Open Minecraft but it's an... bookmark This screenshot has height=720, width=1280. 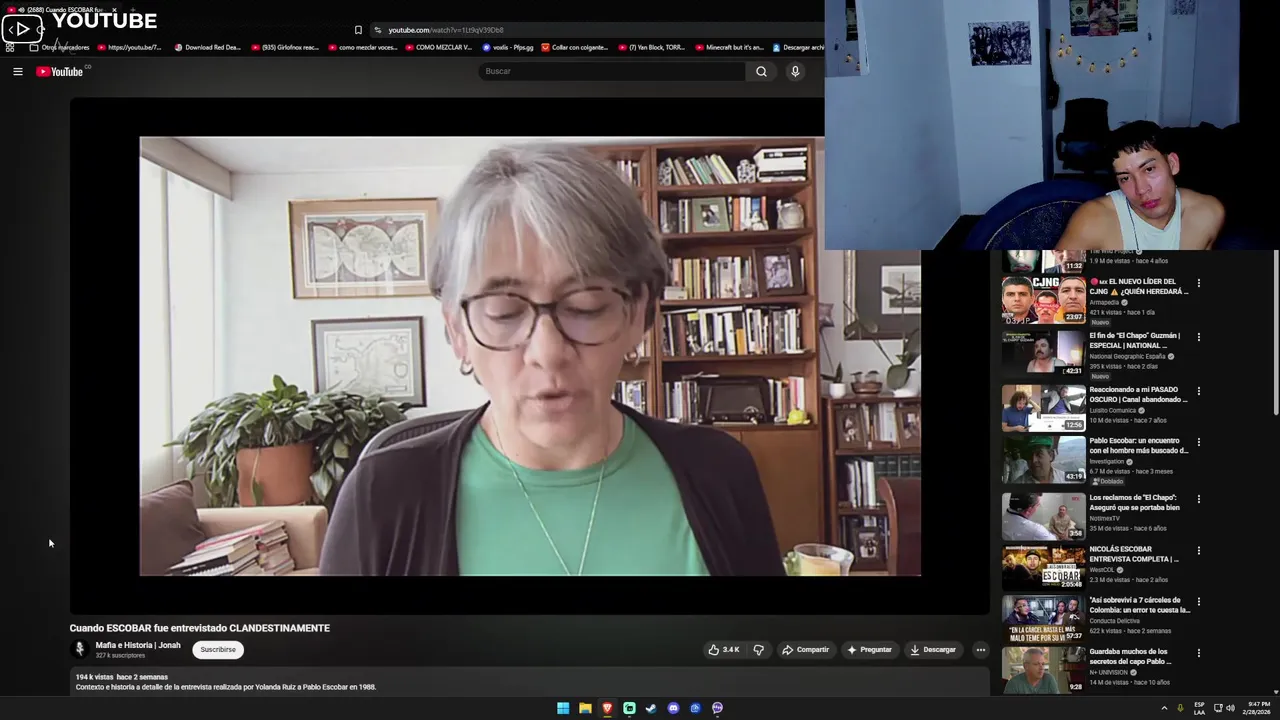(x=729, y=47)
